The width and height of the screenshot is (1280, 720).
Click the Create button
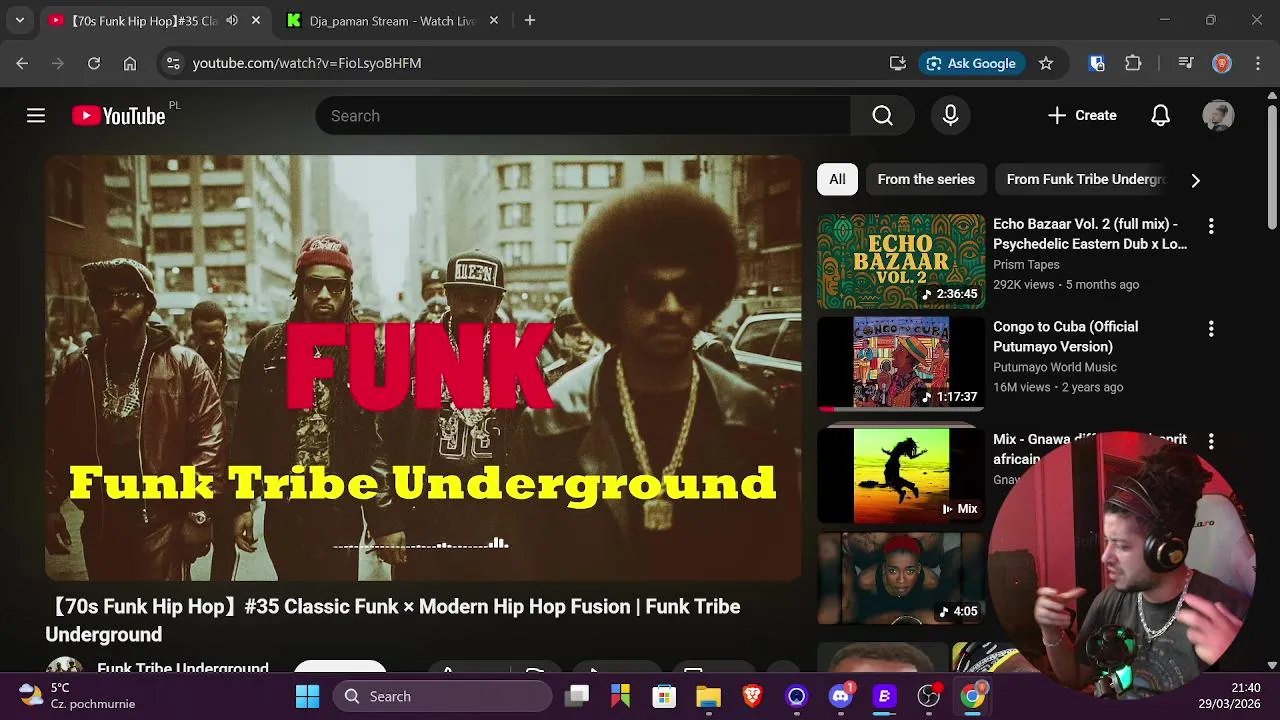click(1082, 116)
